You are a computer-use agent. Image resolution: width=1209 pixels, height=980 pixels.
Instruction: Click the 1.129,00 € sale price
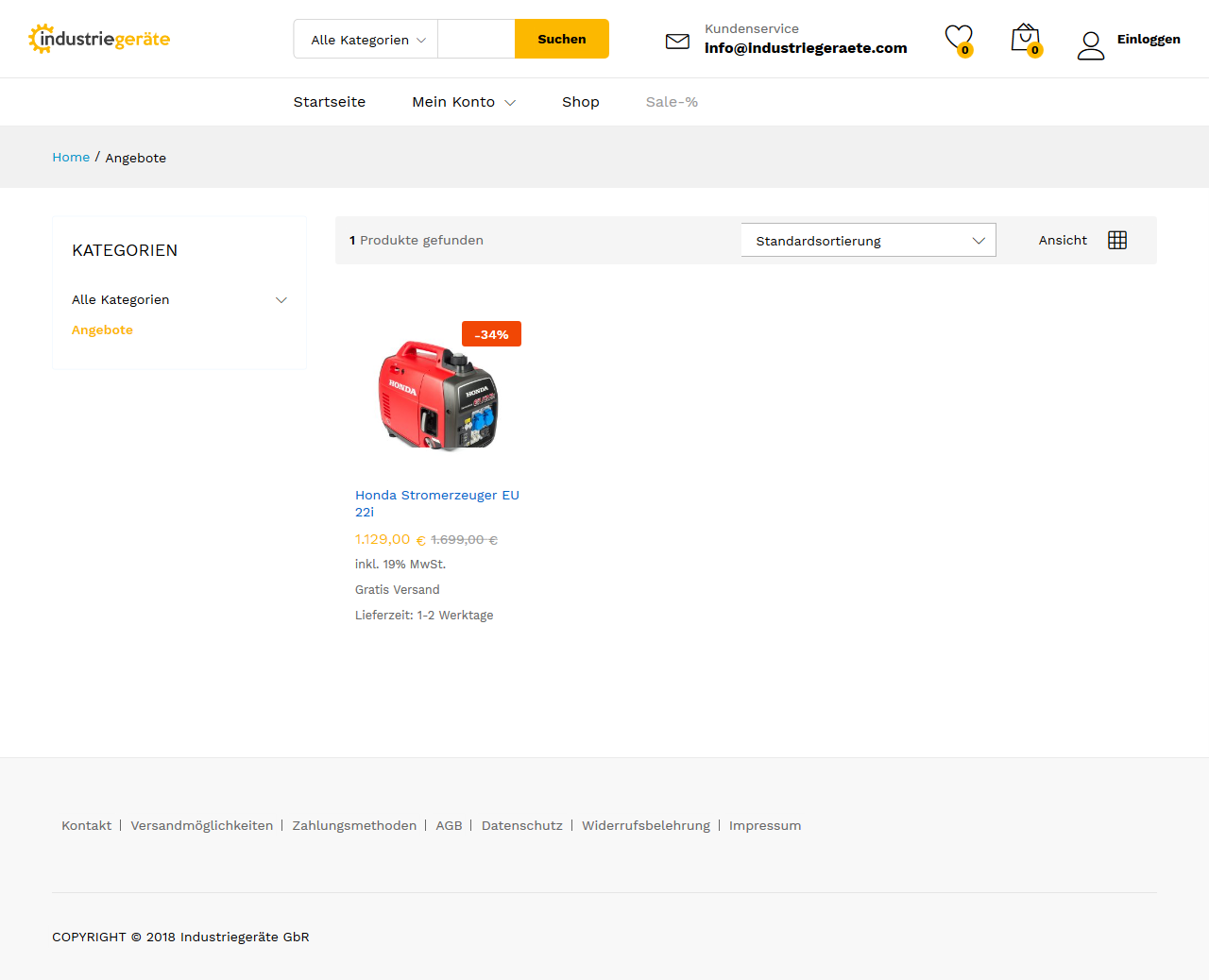click(390, 539)
